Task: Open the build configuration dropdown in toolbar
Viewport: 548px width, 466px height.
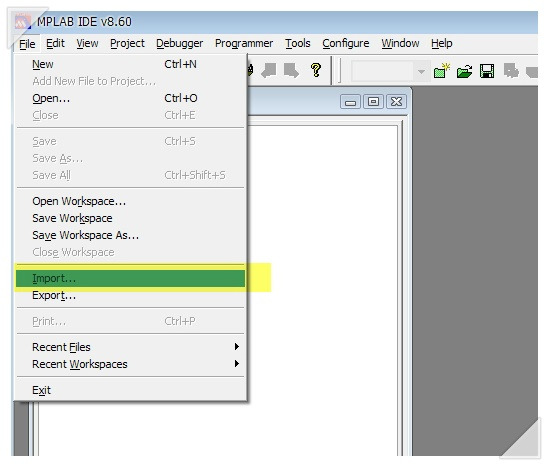Action: coord(421,72)
